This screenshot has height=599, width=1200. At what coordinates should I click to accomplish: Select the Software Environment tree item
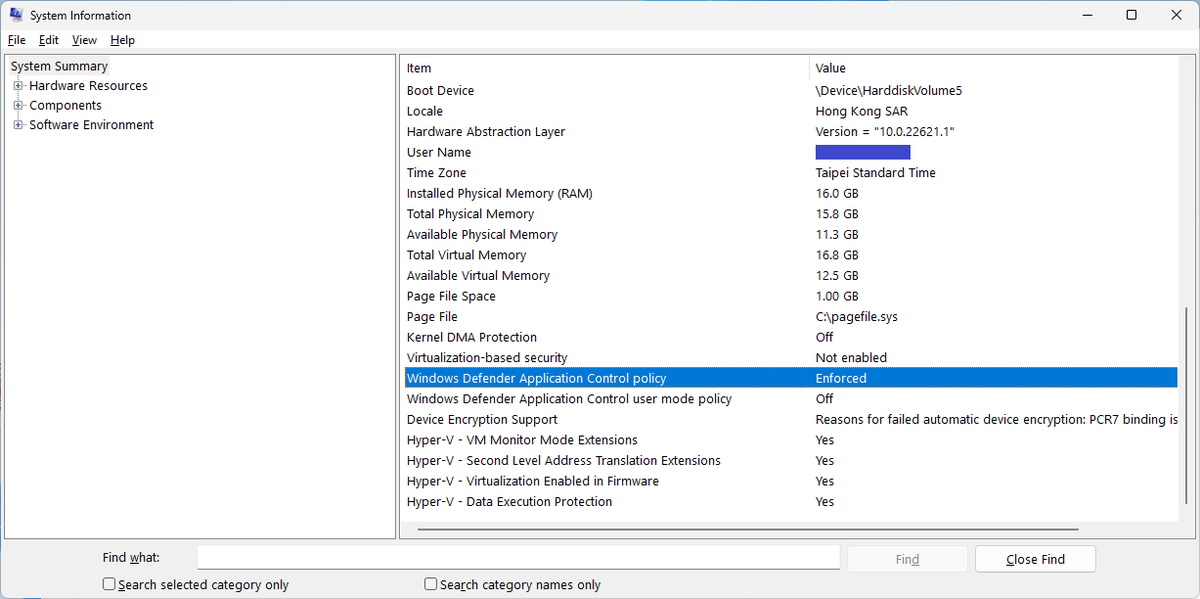pyautogui.click(x=91, y=125)
